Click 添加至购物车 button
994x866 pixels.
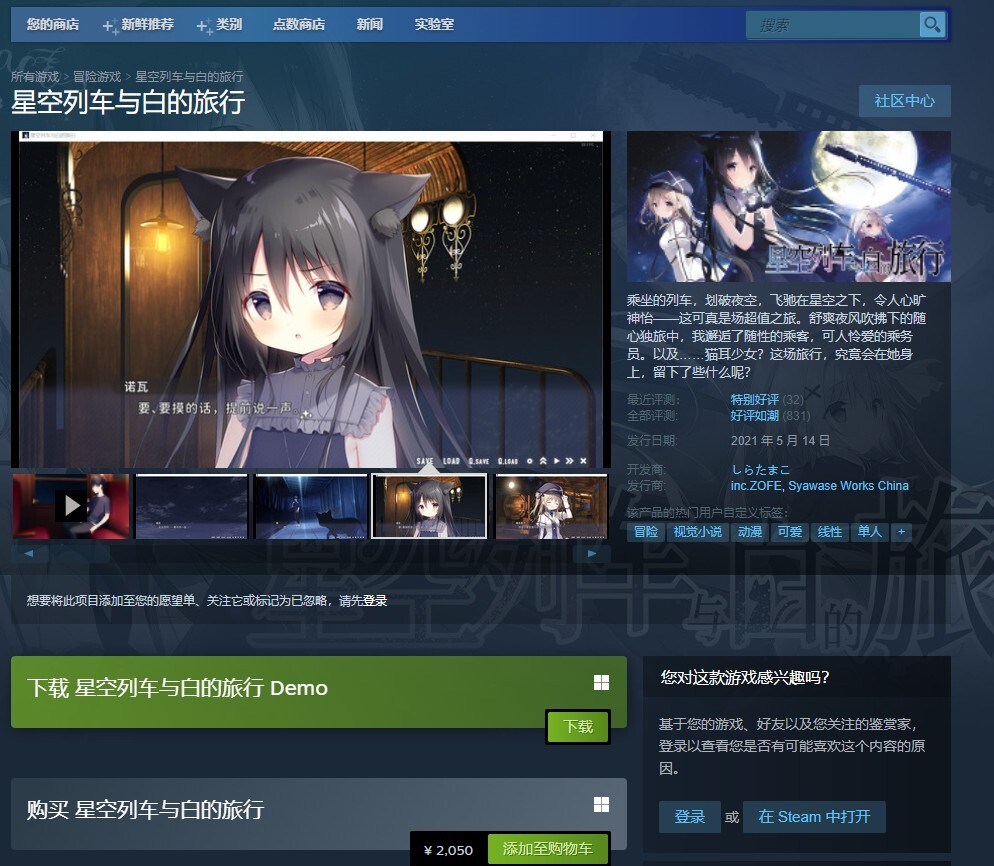click(548, 848)
